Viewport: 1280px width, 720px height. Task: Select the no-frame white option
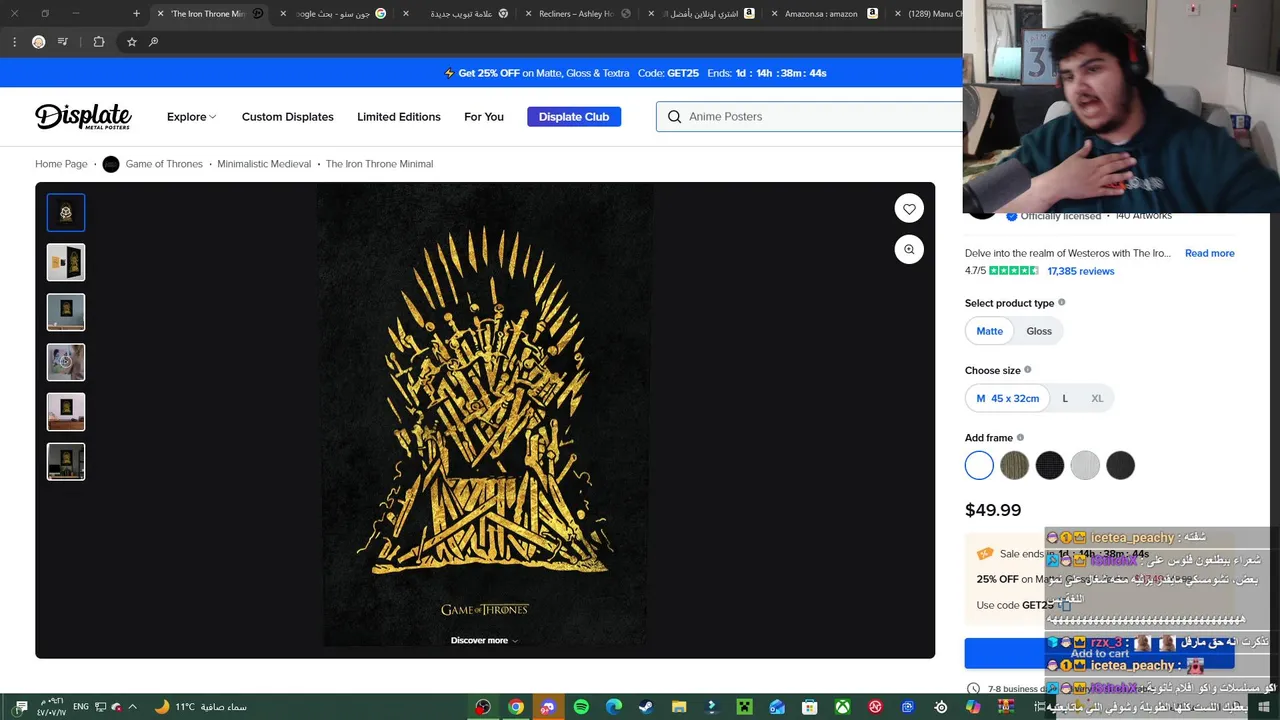click(979, 465)
